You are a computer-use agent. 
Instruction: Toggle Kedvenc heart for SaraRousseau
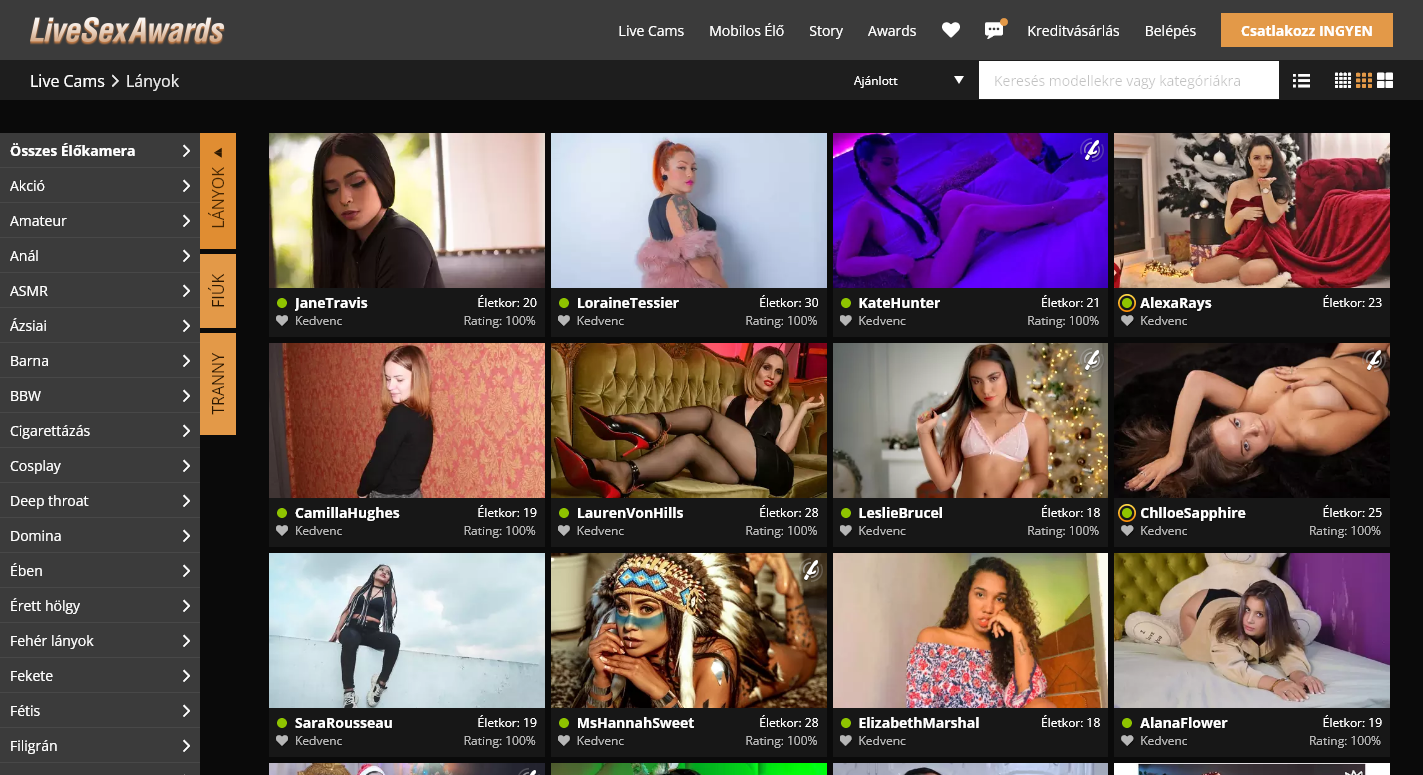283,741
